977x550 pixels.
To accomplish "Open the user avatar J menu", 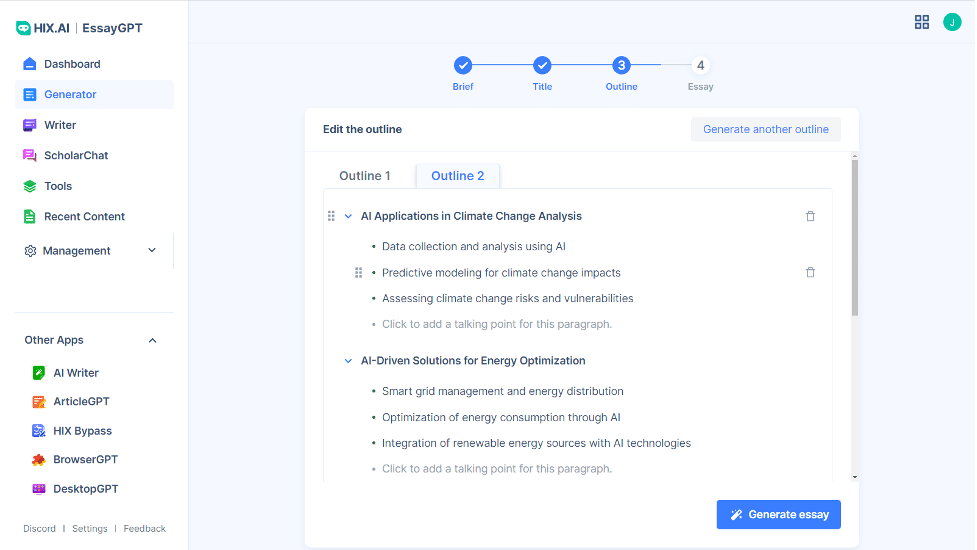I will [x=951, y=22].
